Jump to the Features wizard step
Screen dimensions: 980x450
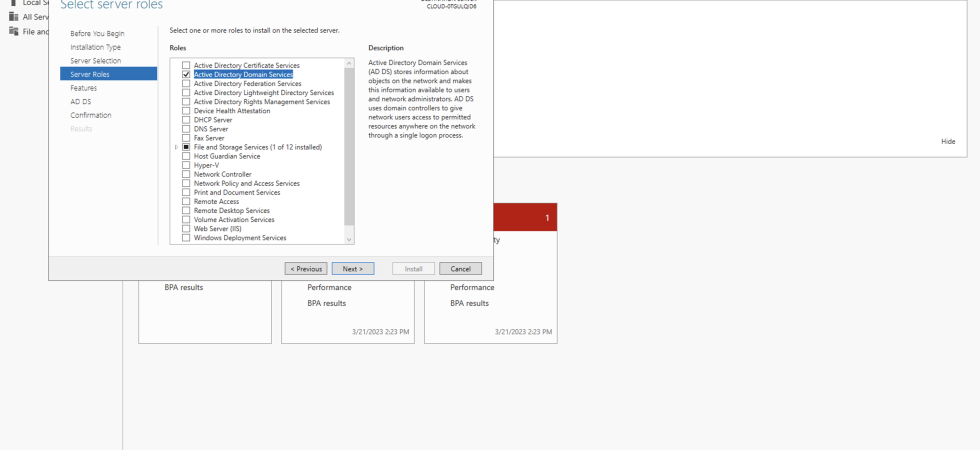(x=84, y=88)
